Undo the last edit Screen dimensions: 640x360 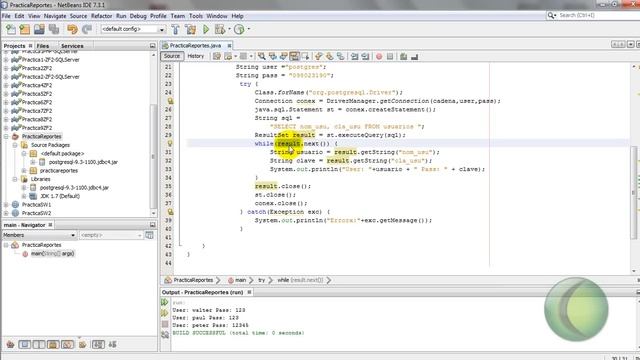pos(72,29)
